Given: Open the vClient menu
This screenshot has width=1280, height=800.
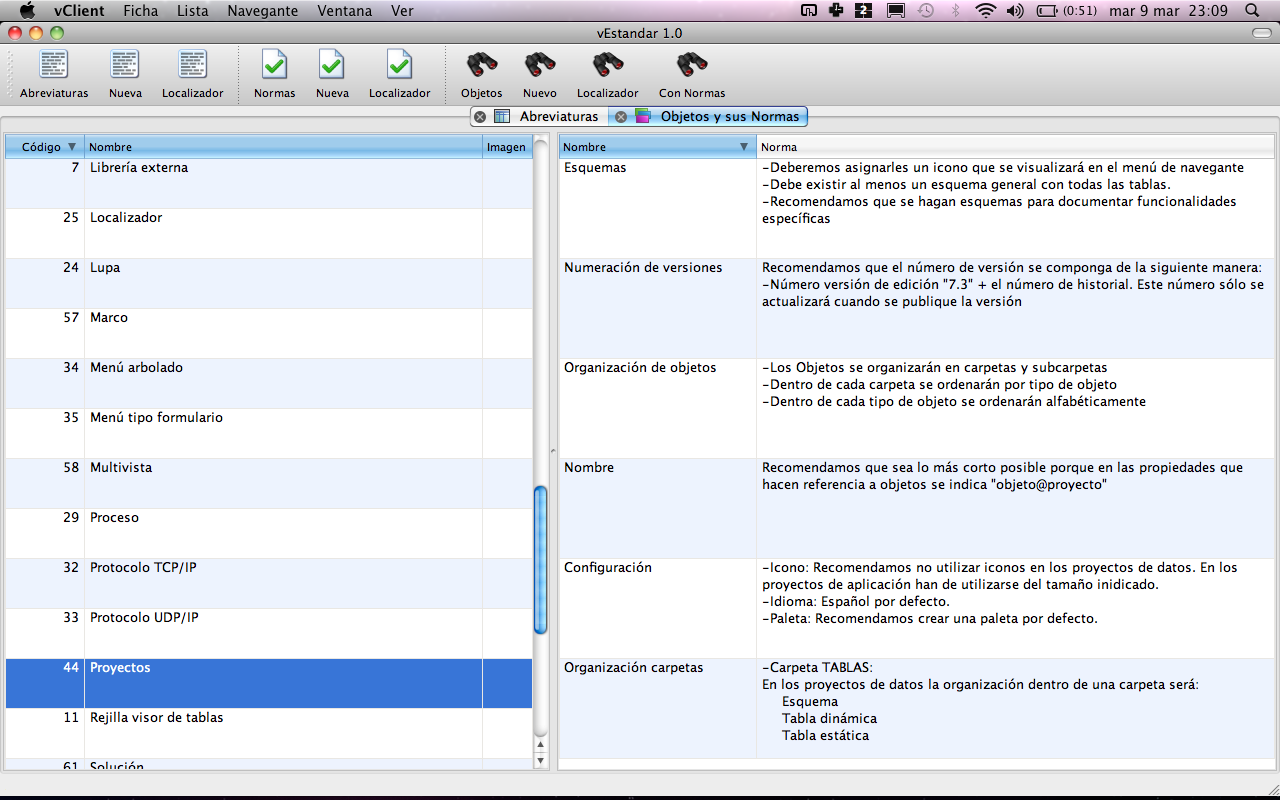Looking at the screenshot, I should pyautogui.click(x=80, y=11).
